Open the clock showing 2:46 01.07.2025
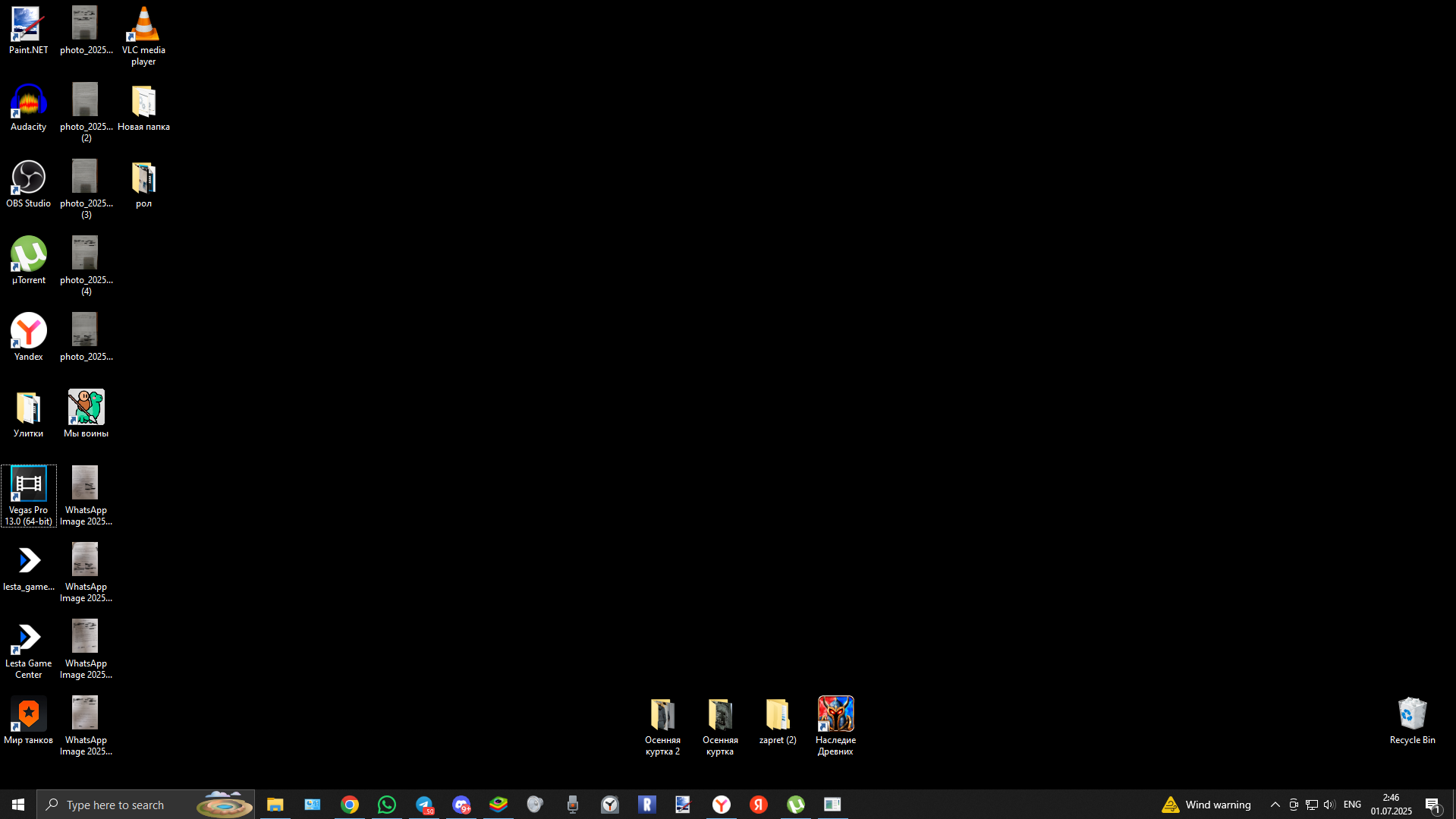1456x819 pixels. pyautogui.click(x=1391, y=805)
